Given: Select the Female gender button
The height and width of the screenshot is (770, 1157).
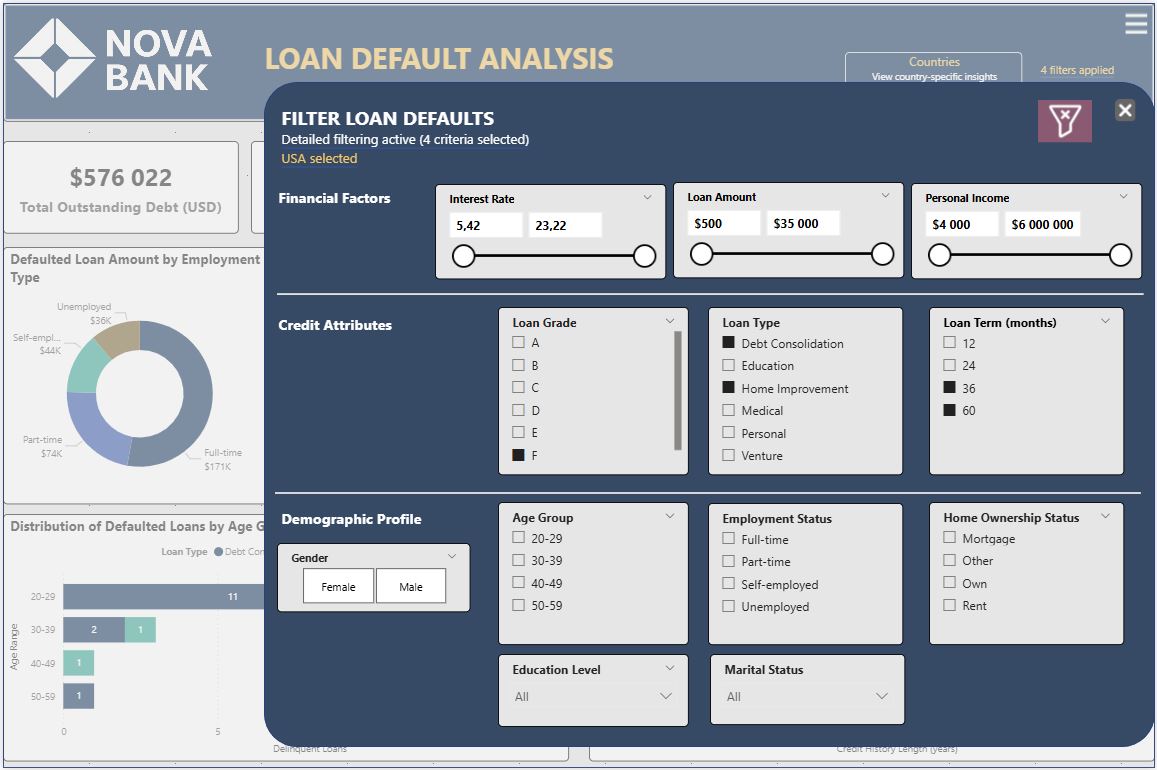Looking at the screenshot, I should point(338,587).
